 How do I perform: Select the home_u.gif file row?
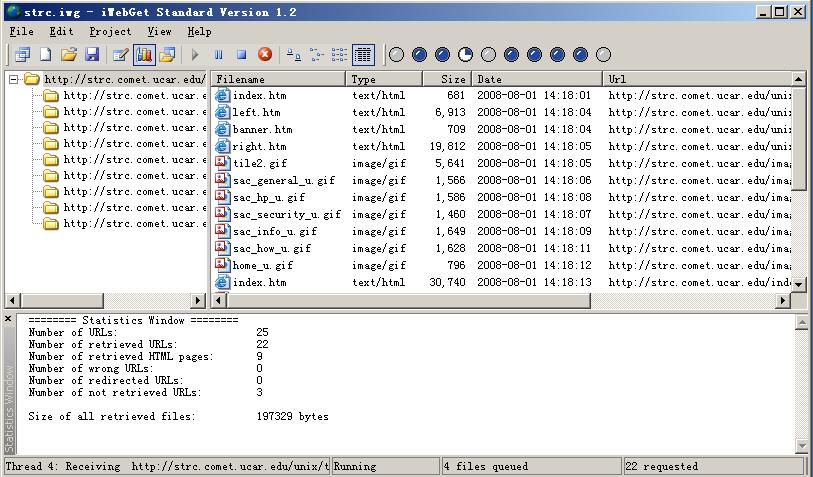502,265
